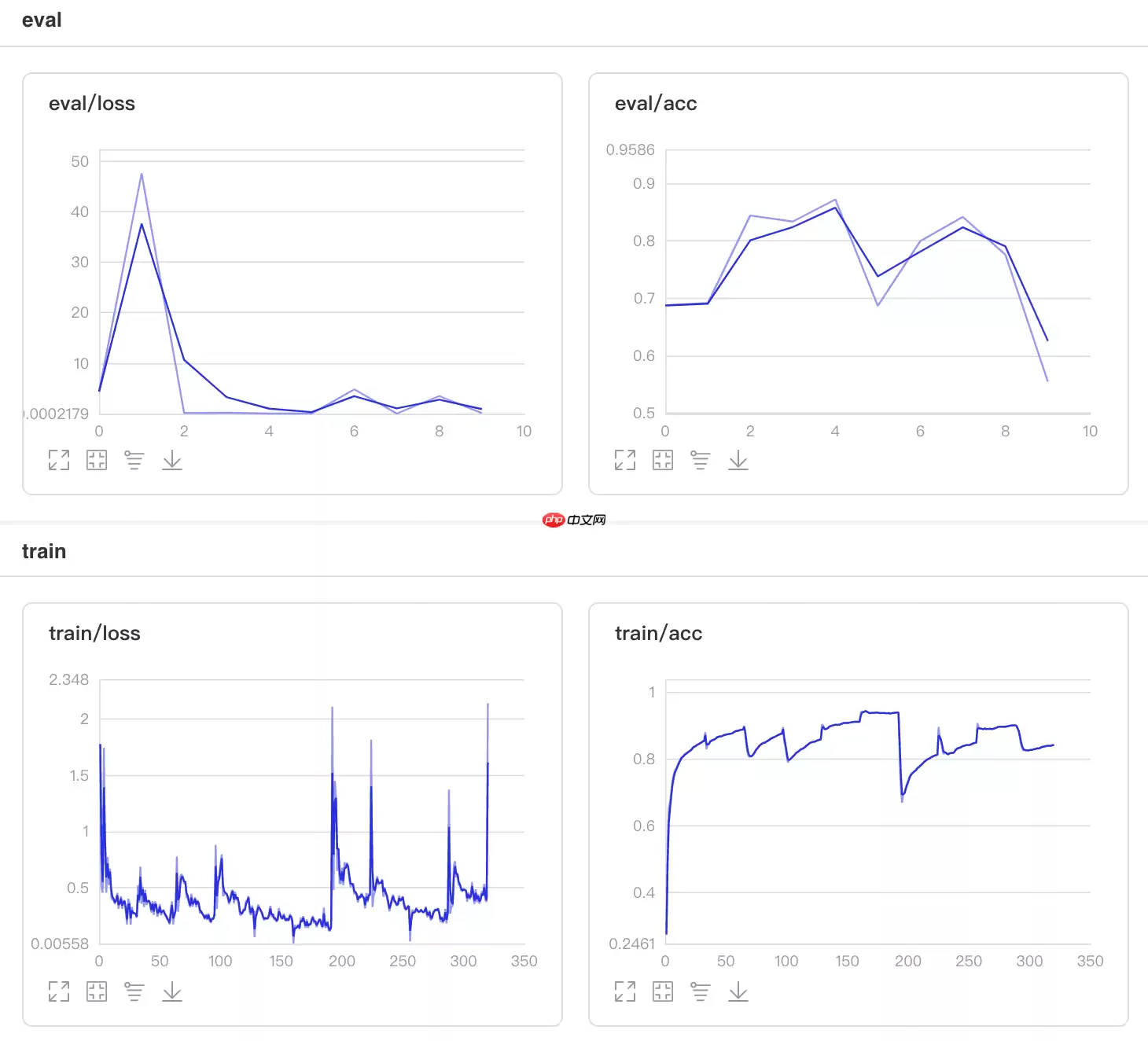The width and height of the screenshot is (1148, 1041).
Task: Click the dashed-square reset icon under train/acc
Action: 663,991
